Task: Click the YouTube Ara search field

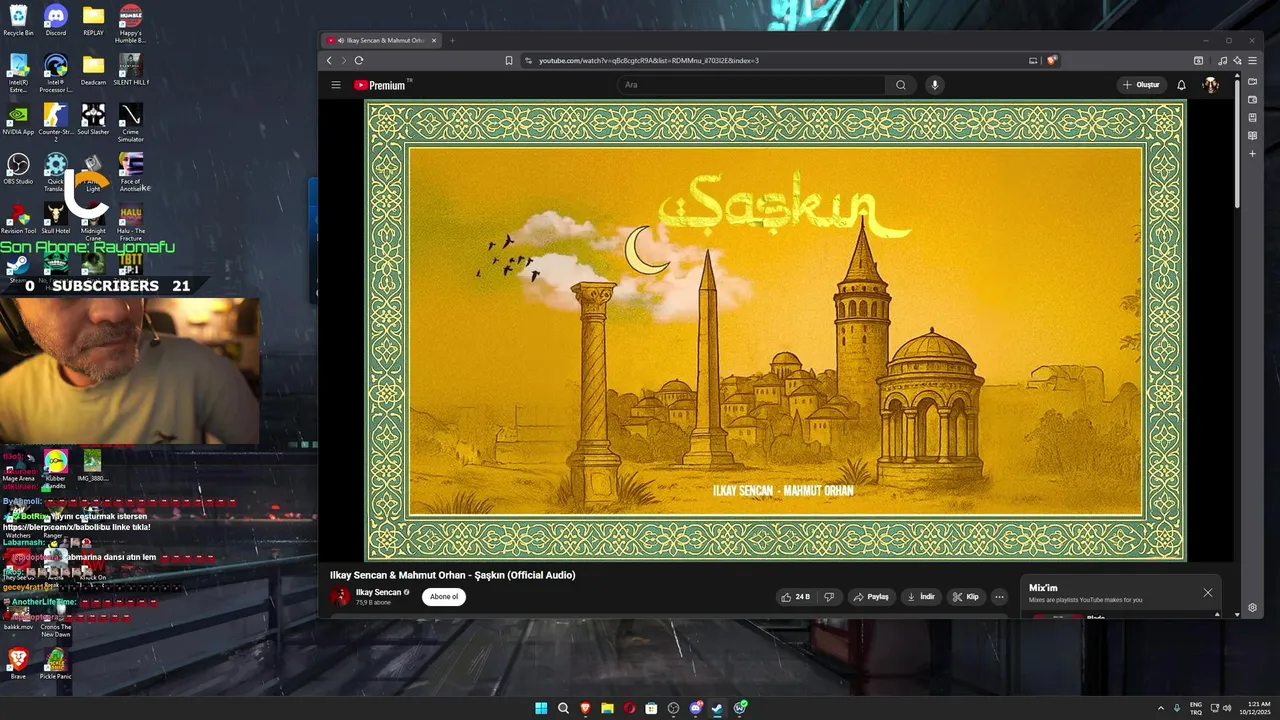Action: click(751, 85)
